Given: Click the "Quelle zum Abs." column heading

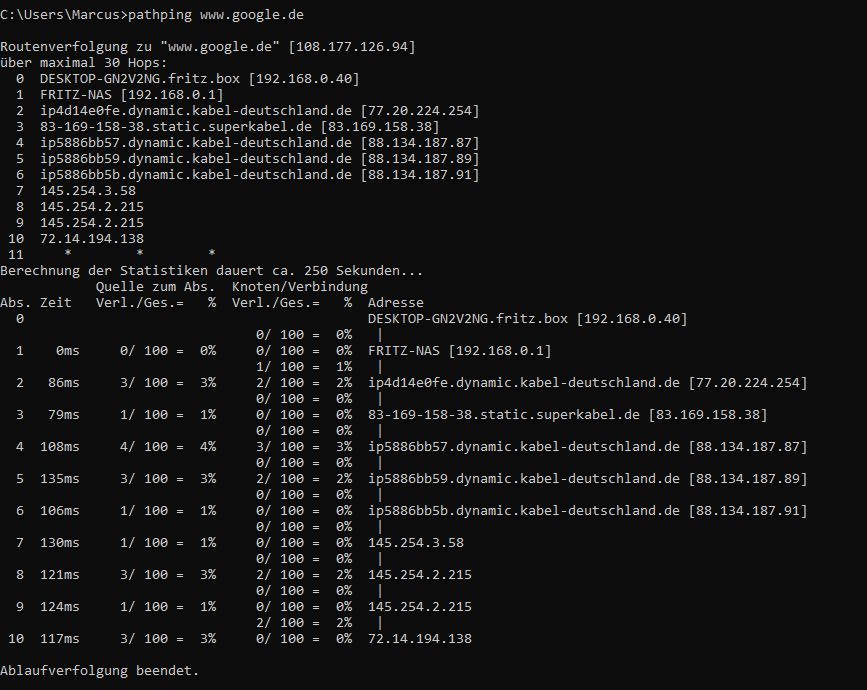Looking at the screenshot, I should pyautogui.click(x=155, y=287).
